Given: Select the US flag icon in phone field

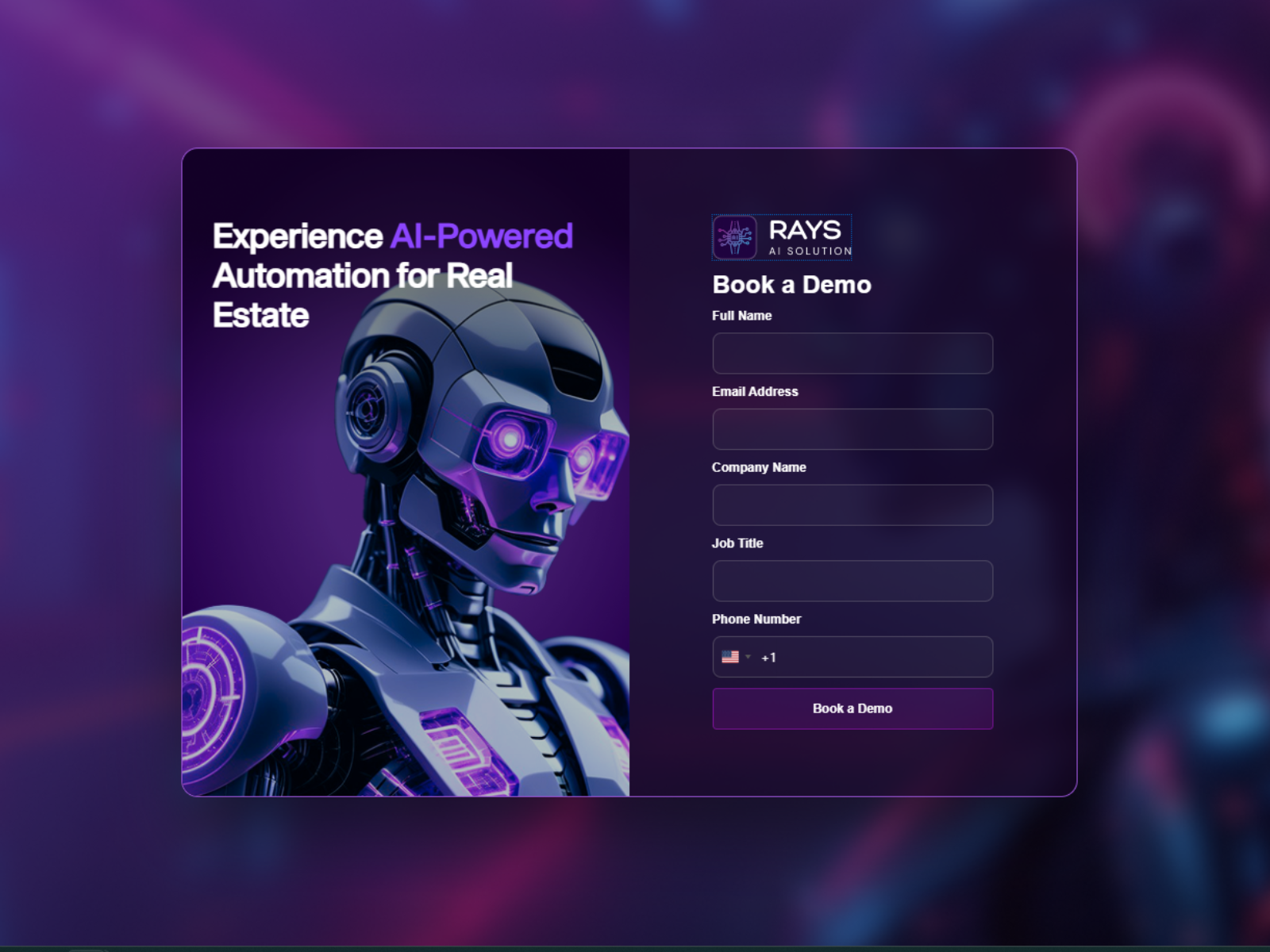Looking at the screenshot, I should (732, 656).
